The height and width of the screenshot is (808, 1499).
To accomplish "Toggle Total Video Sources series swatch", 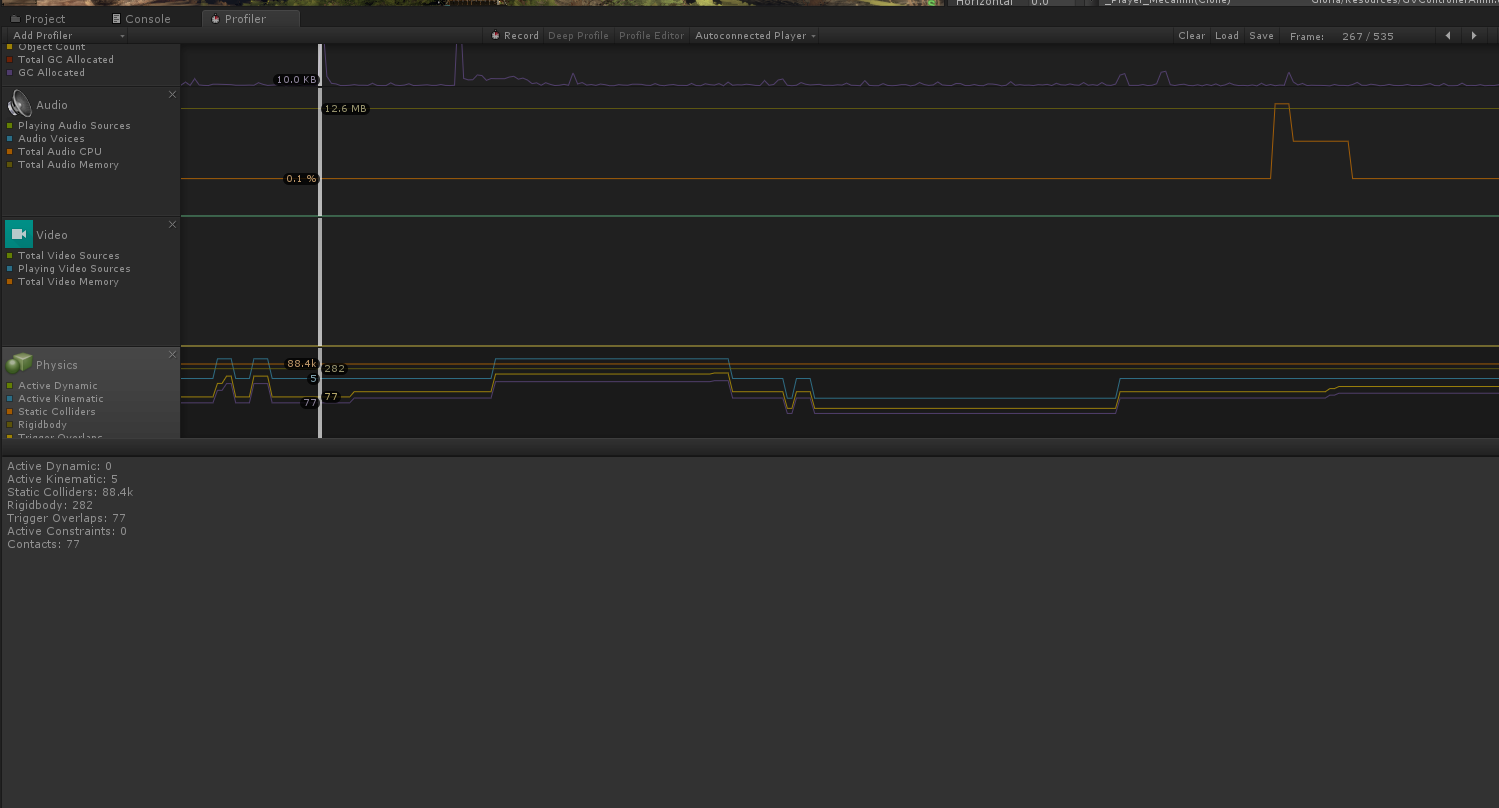I will click(x=10, y=256).
